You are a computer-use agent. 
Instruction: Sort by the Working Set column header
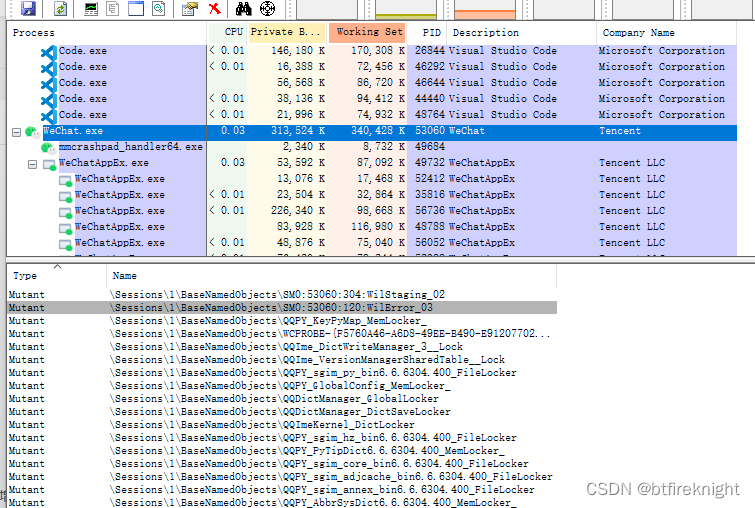(368, 32)
